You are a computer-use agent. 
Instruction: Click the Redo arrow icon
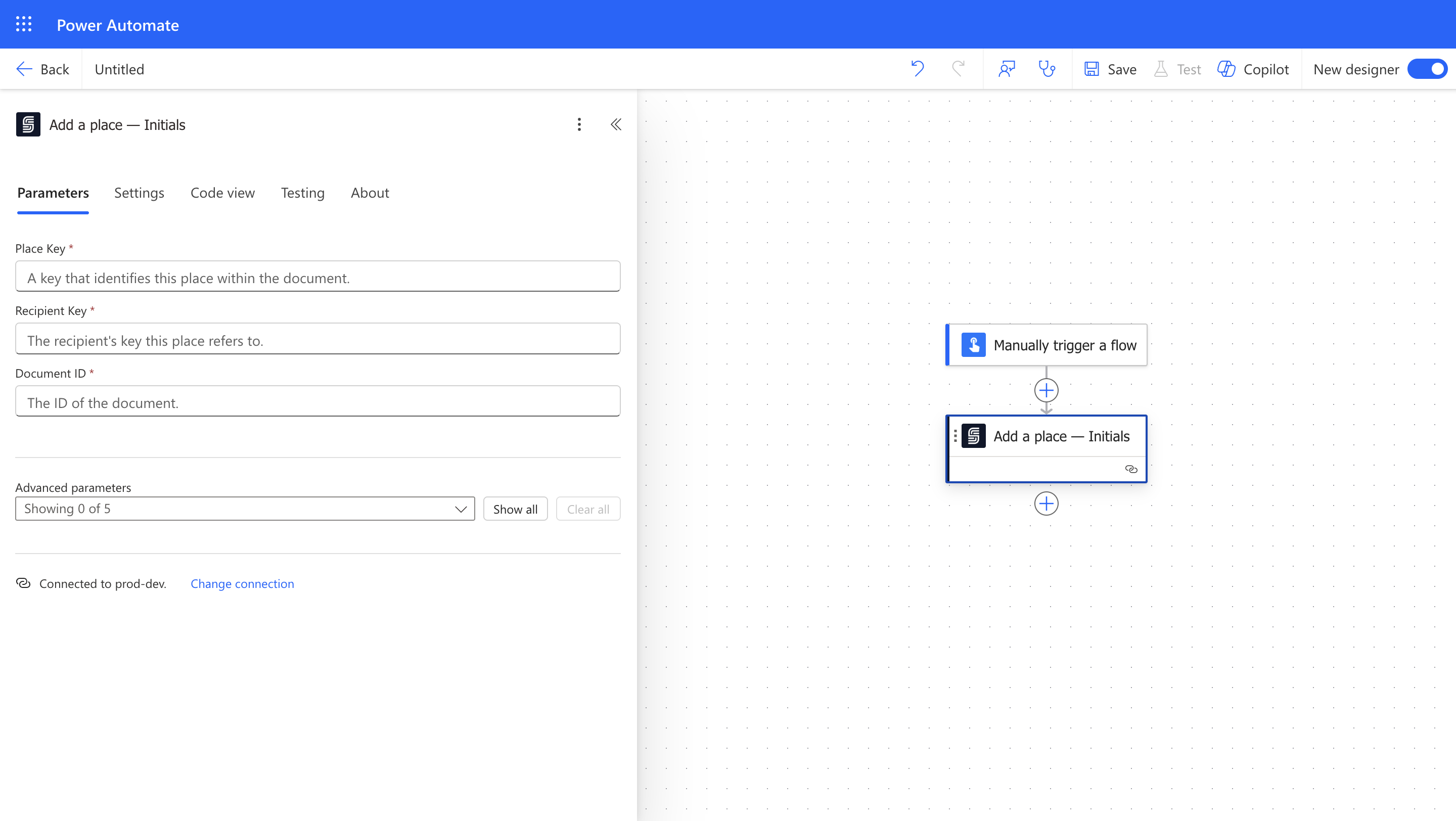click(958, 69)
